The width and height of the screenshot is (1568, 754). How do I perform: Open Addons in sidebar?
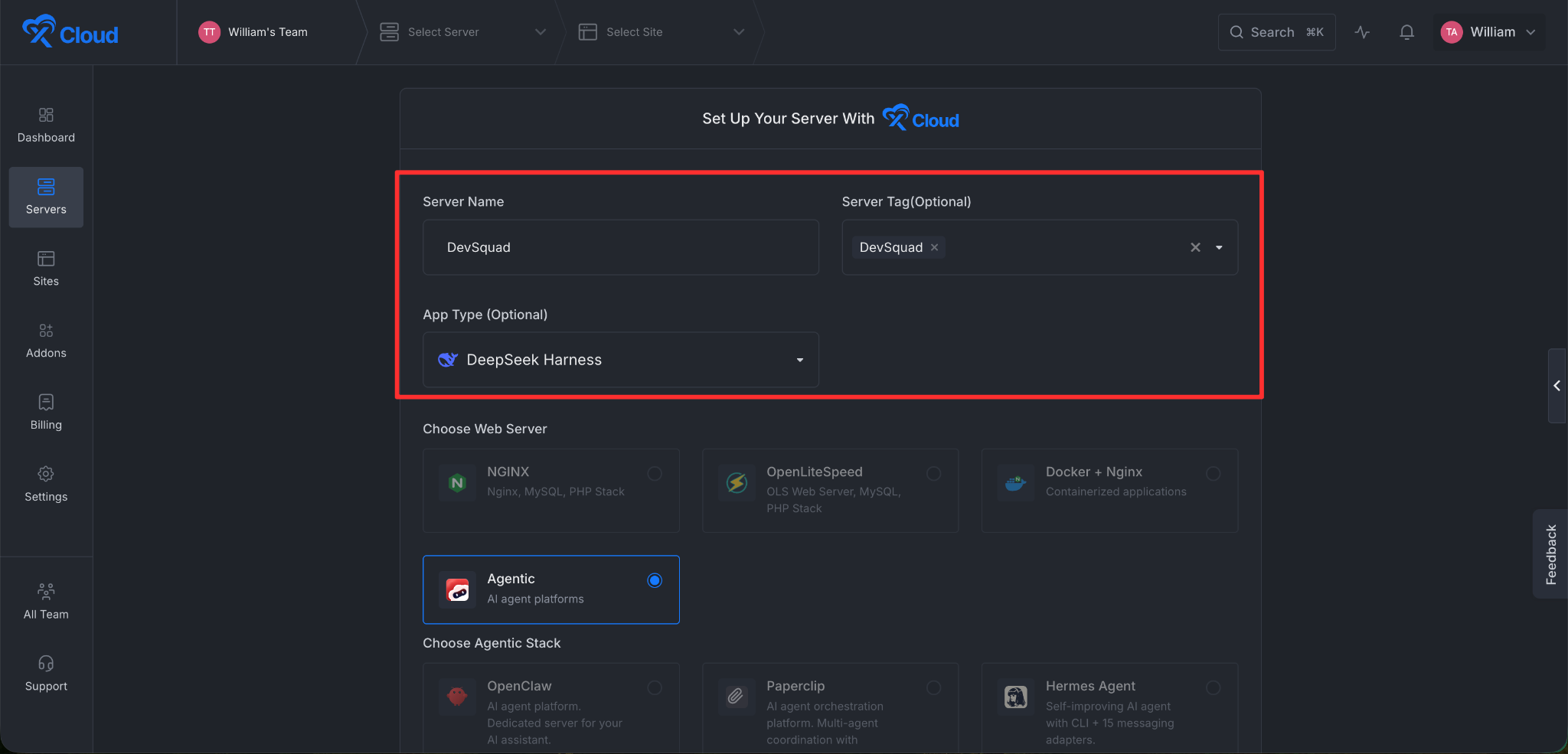(x=46, y=341)
